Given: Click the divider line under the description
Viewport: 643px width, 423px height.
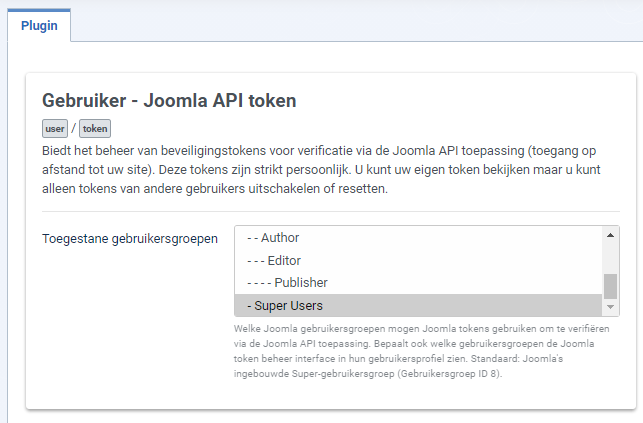Looking at the screenshot, I should (x=331, y=212).
